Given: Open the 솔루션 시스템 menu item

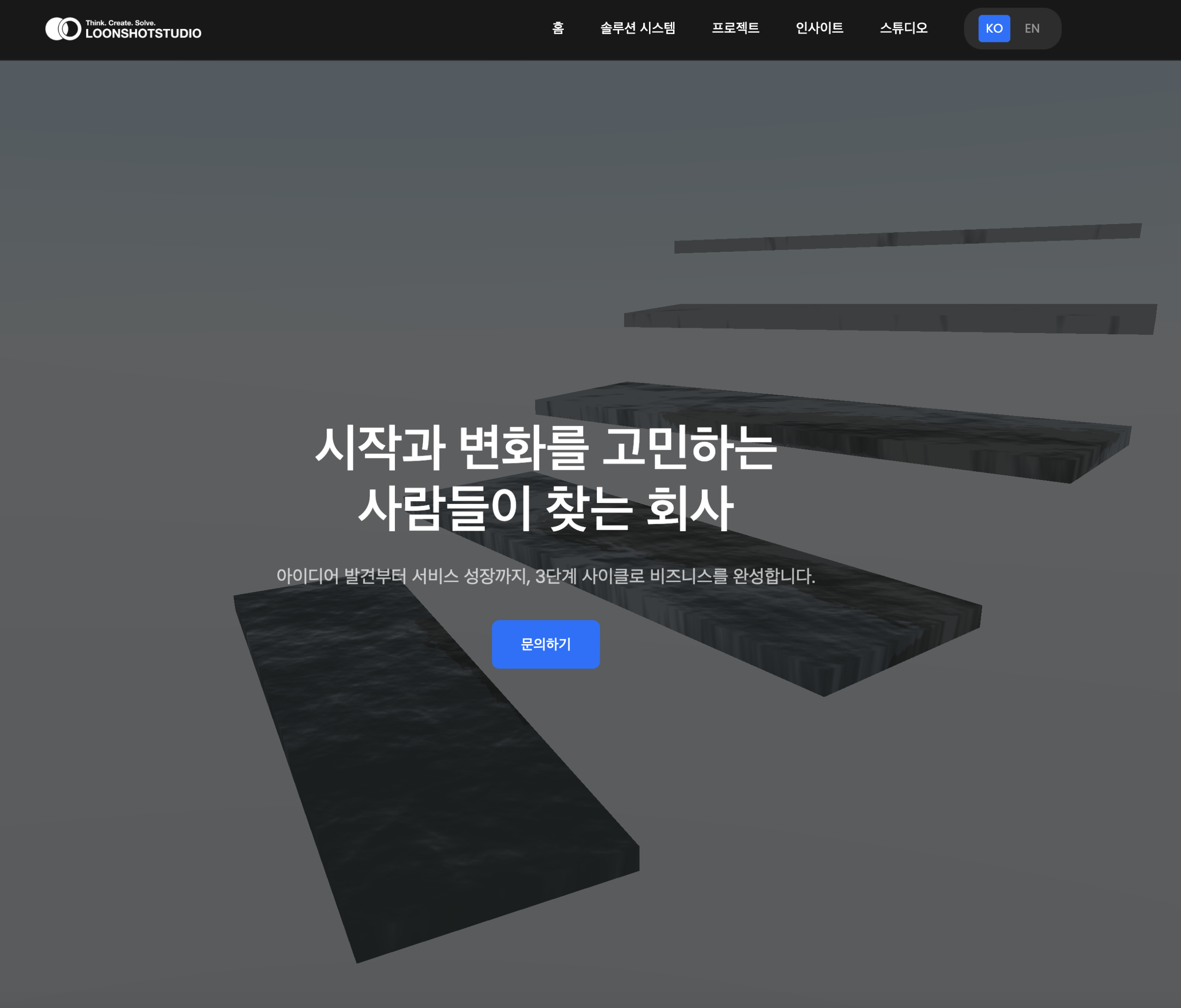Looking at the screenshot, I should pos(637,28).
